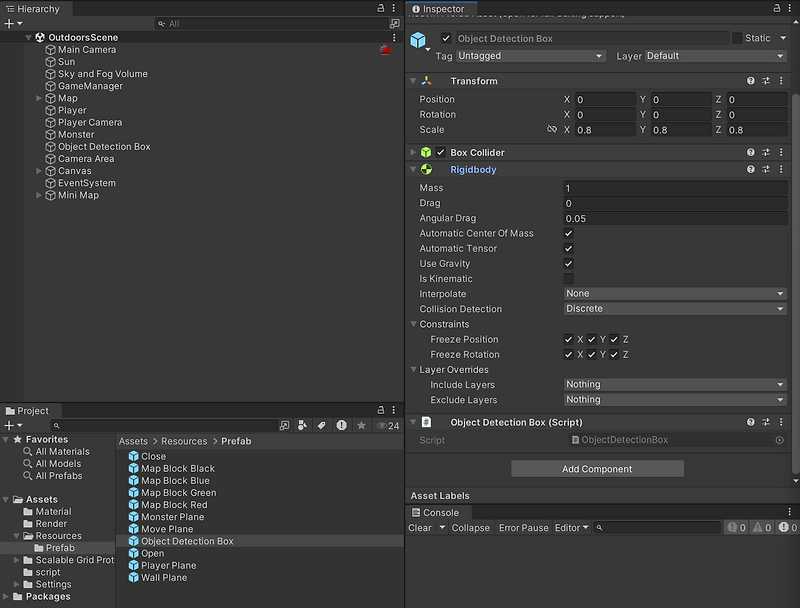Screen dimensions: 800x608
Task: Toggle constrained proportions scale link
Action: 552,130
